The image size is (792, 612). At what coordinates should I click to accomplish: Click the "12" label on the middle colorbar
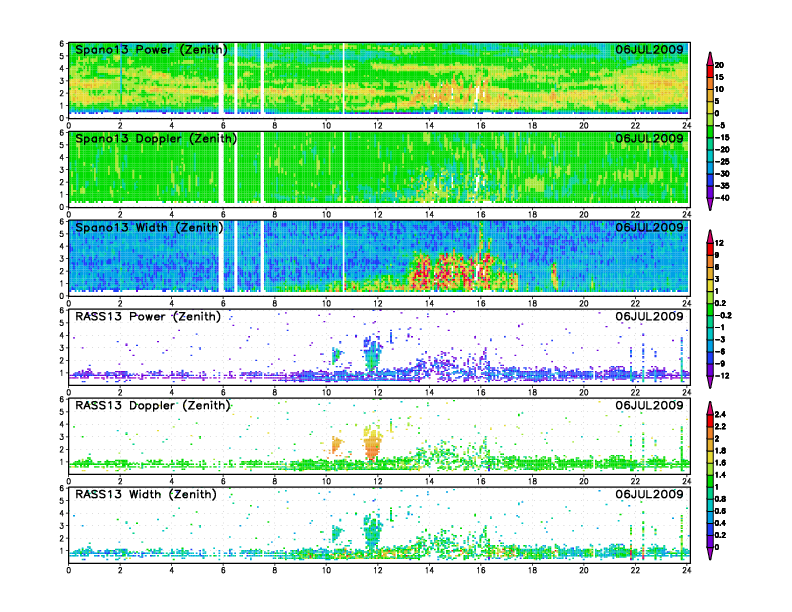pos(719,243)
